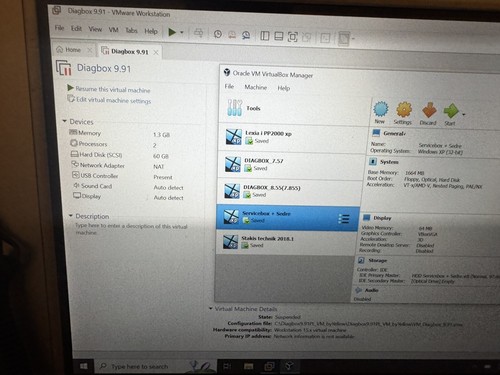Collapse the Description section
Viewport: 500px width, 375px height.
point(71,216)
